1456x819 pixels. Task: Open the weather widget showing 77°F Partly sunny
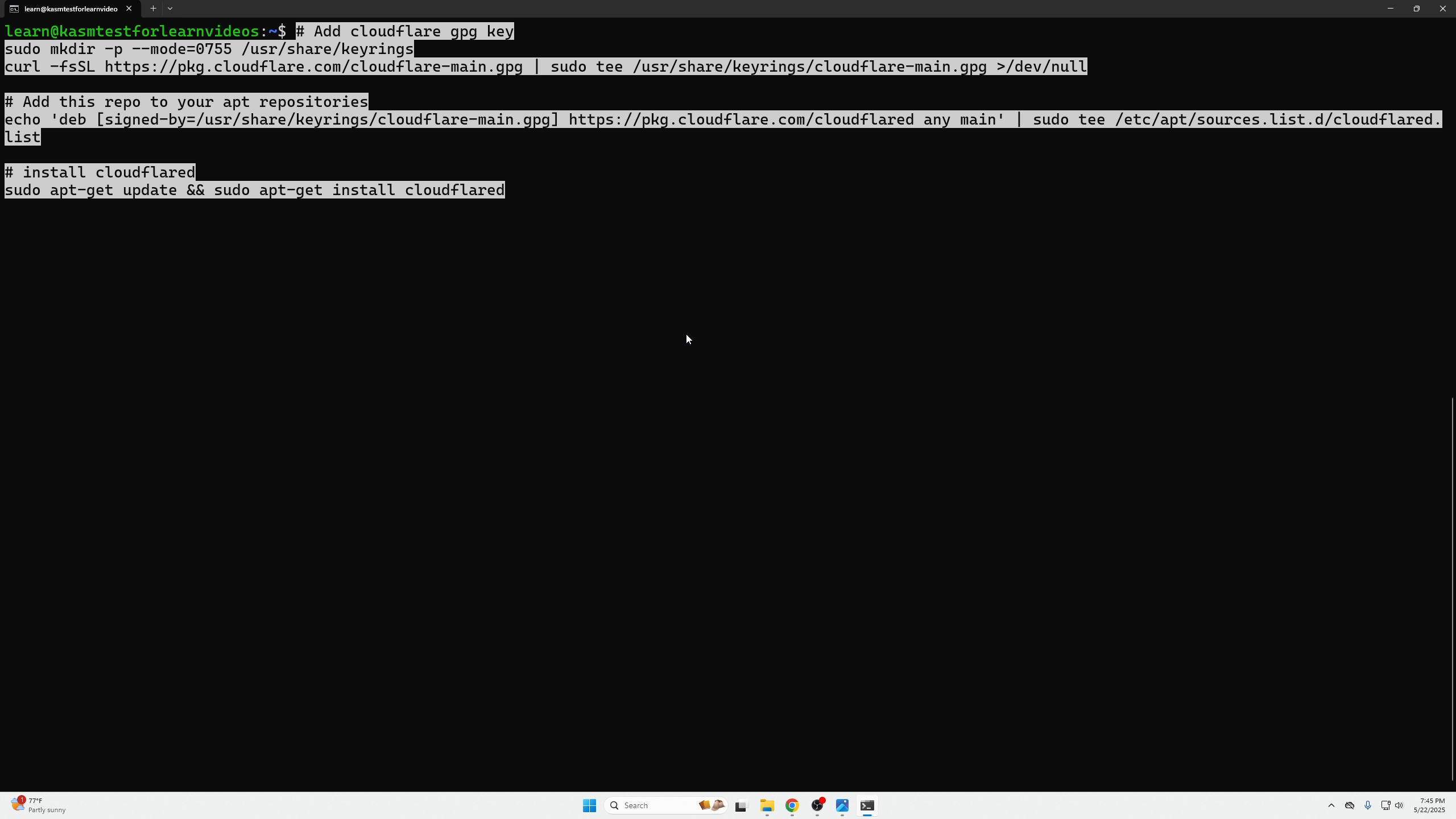coord(38,805)
